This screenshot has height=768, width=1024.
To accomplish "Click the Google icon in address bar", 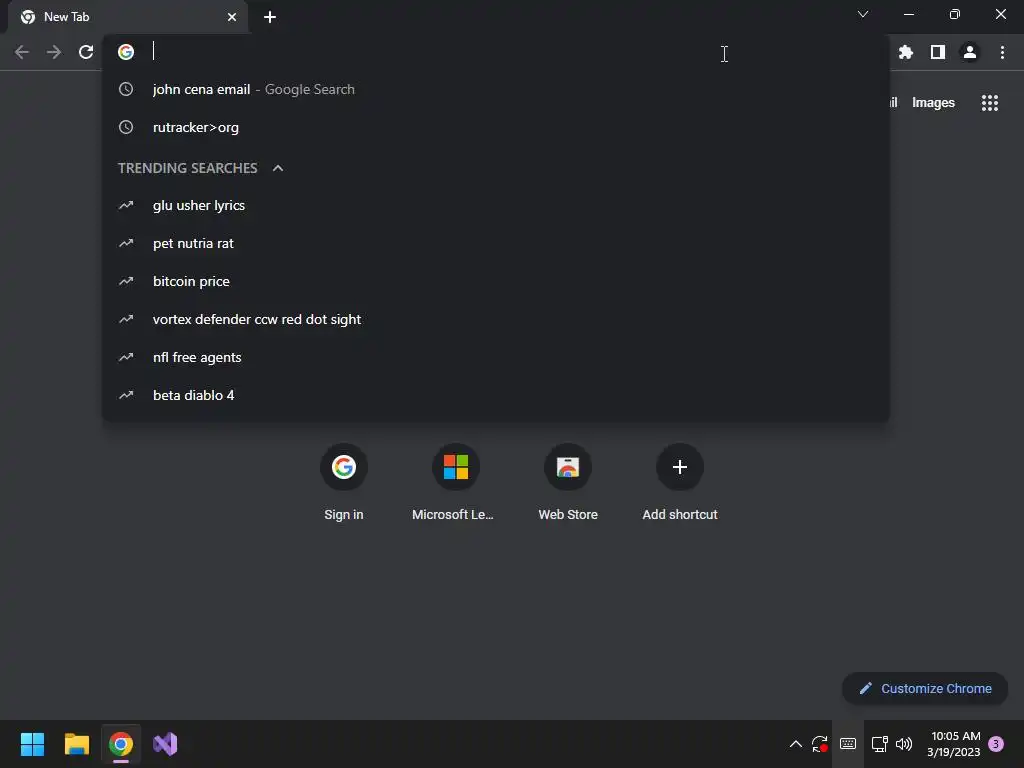I will pyautogui.click(x=126, y=52).
